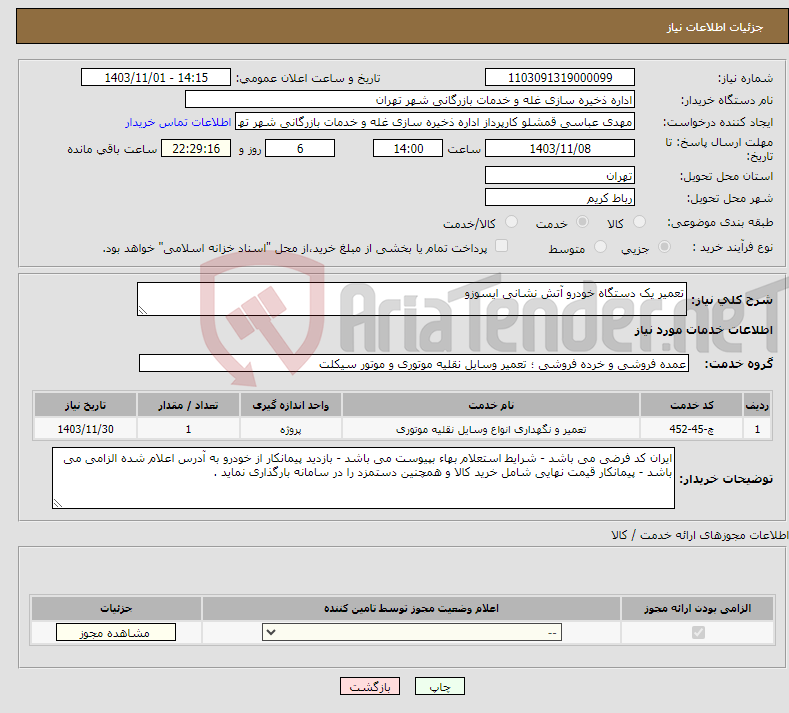Click the شماره نیاز field 1103091319000099
Screen dimensions: 789x713
point(560,77)
